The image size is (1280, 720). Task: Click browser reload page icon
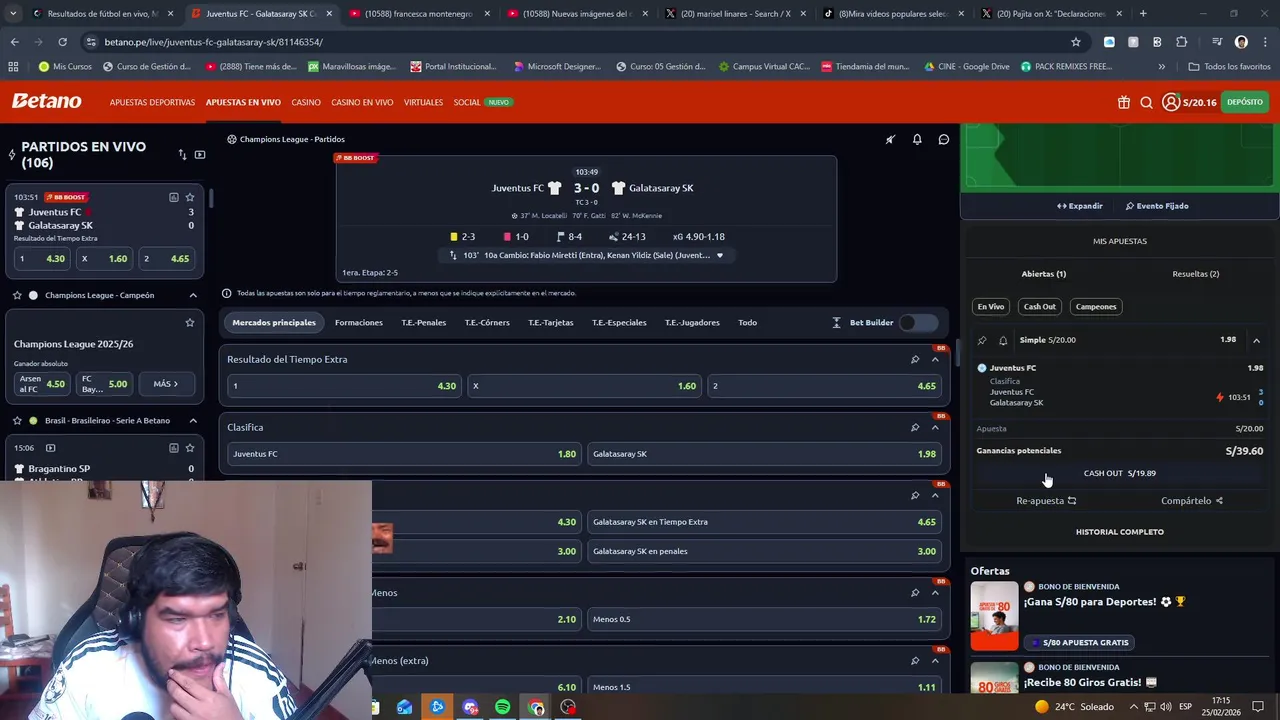coord(62,42)
